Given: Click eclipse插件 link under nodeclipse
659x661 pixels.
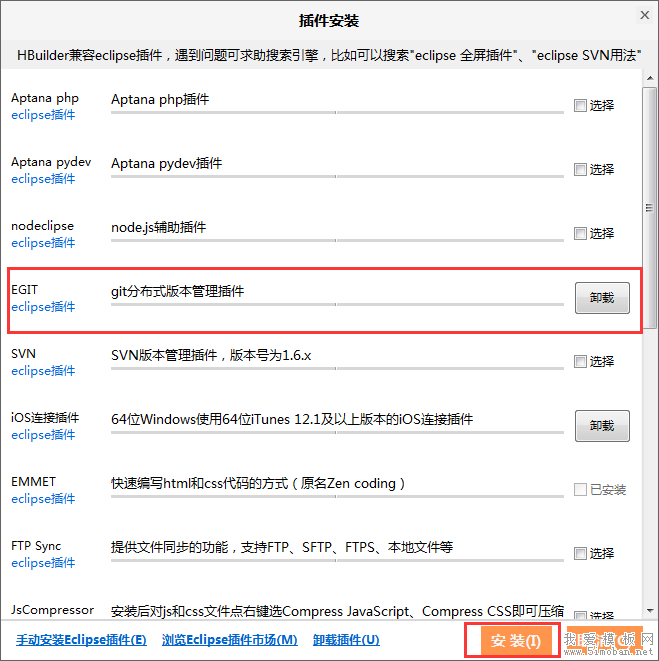Looking at the screenshot, I should click(43, 243).
